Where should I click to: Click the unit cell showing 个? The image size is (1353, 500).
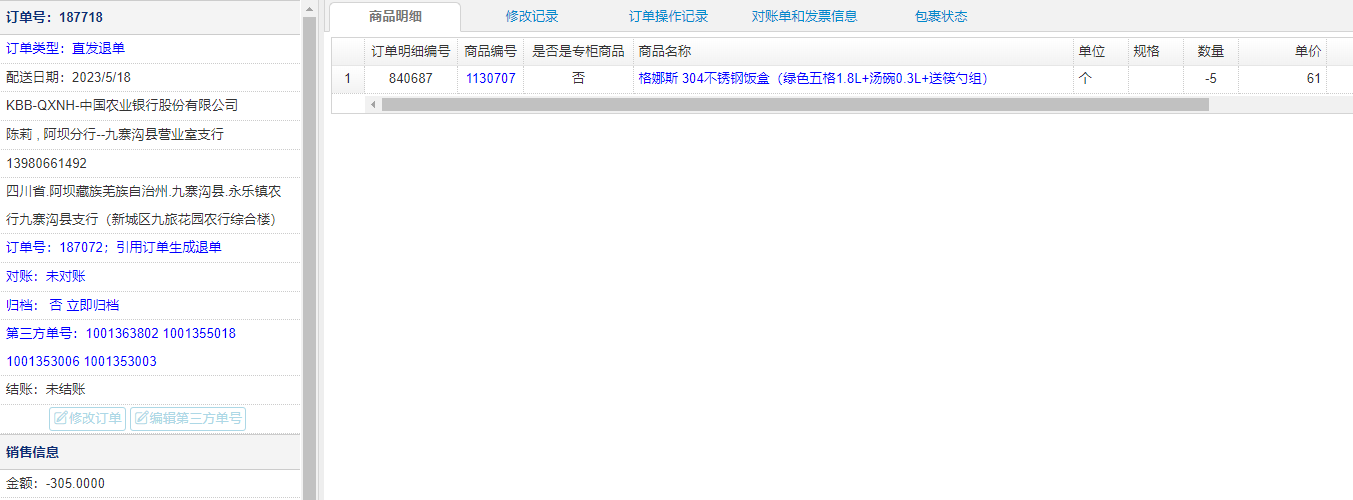tap(1100, 78)
